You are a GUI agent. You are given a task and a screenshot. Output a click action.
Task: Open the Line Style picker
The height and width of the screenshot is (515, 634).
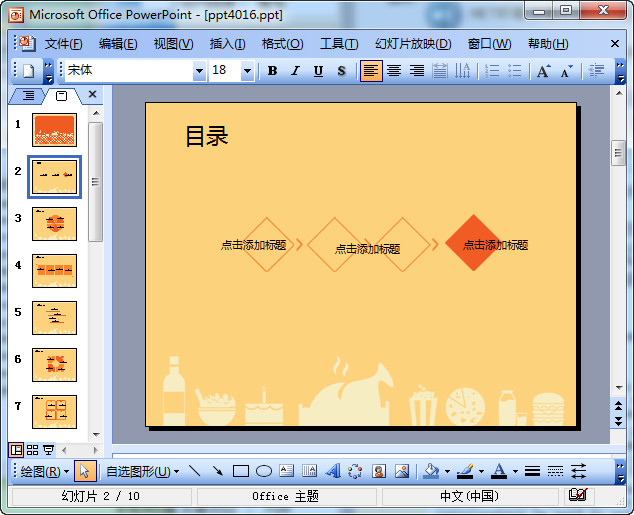533,471
